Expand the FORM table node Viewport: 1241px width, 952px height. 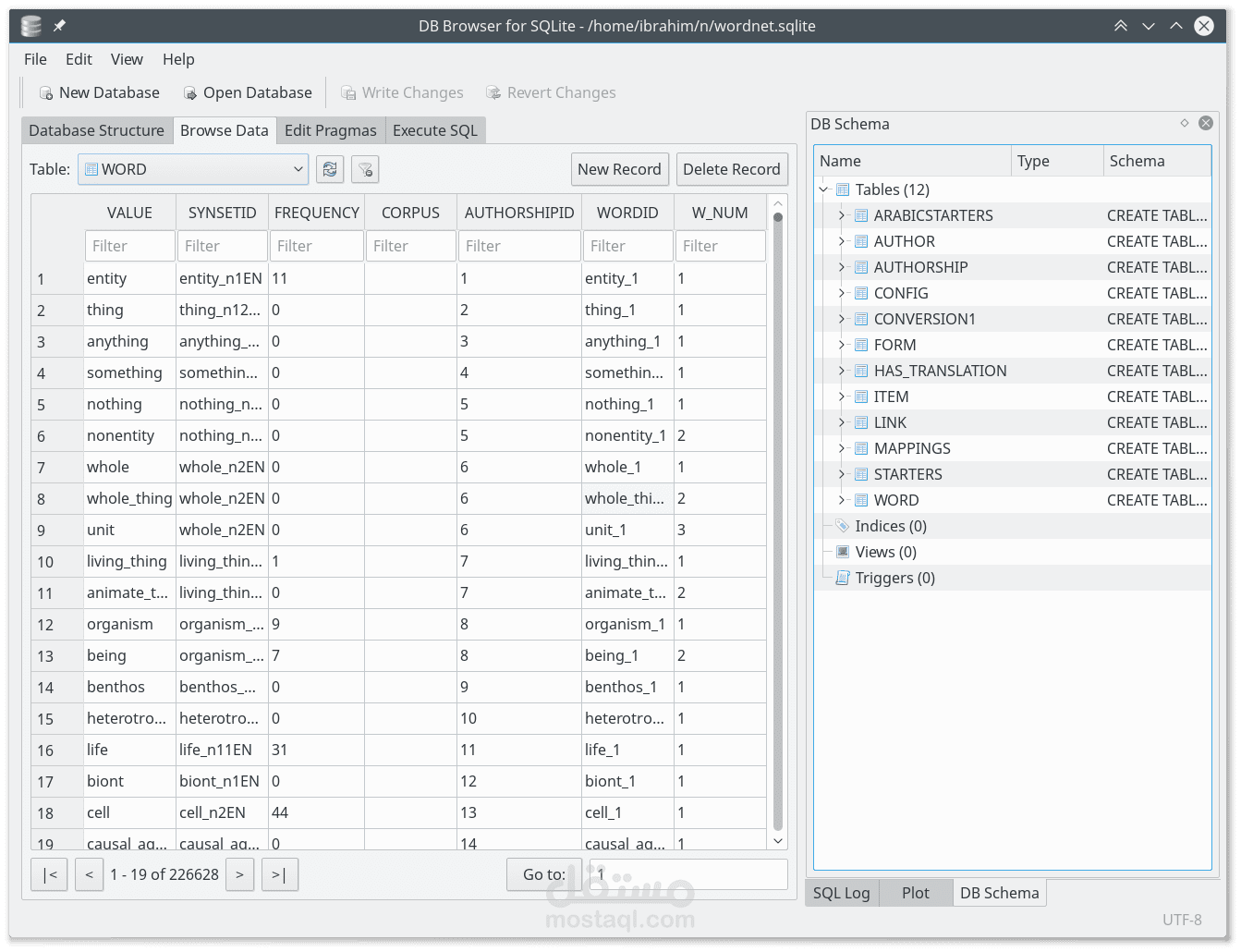coord(842,345)
